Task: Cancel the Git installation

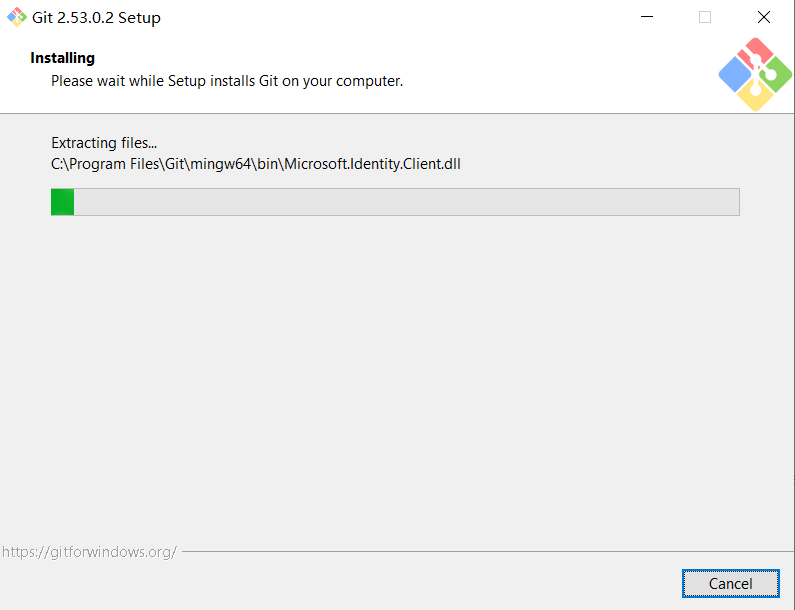Action: 730,583
